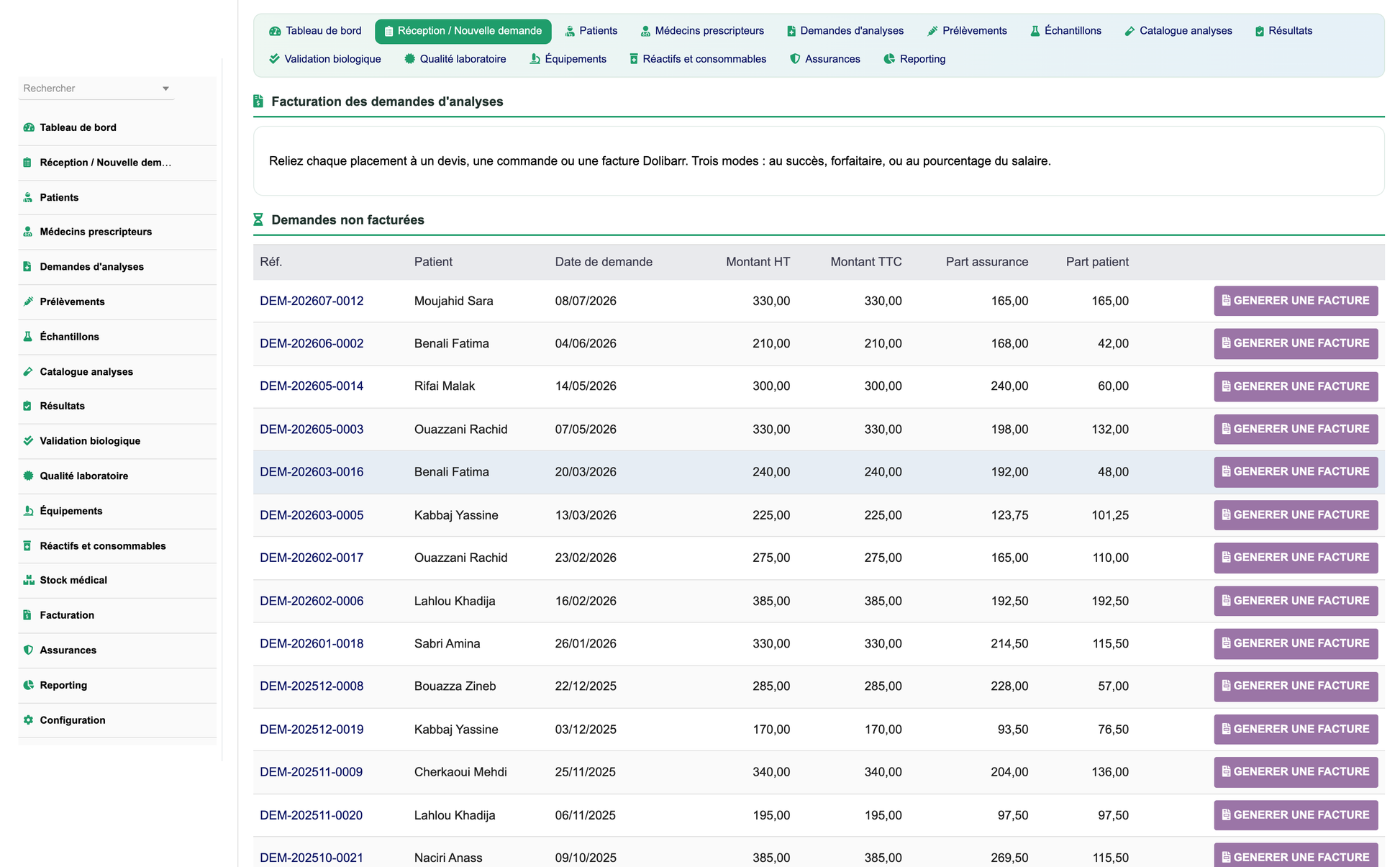Generate invoice for DEM-202512-0008
This screenshot has height=867, width=1400.
click(x=1296, y=686)
